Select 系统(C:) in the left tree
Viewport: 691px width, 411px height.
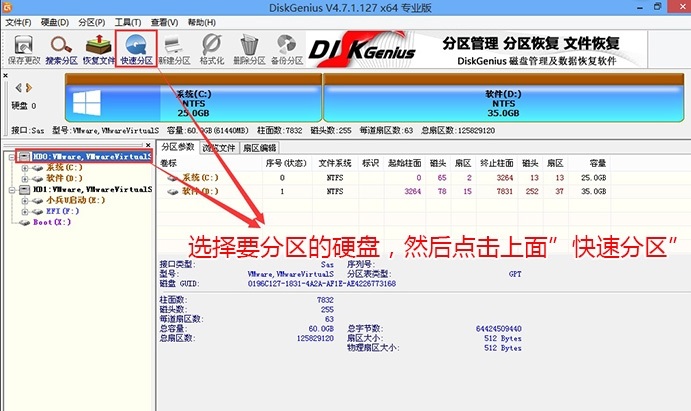pyautogui.click(x=64, y=167)
